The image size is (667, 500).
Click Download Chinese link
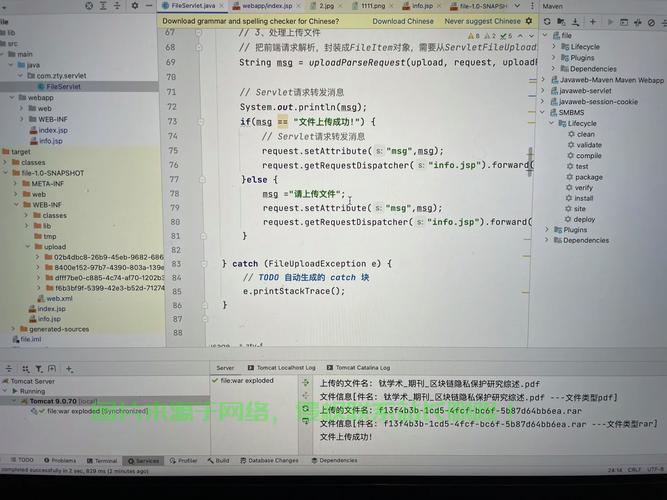pyautogui.click(x=403, y=21)
